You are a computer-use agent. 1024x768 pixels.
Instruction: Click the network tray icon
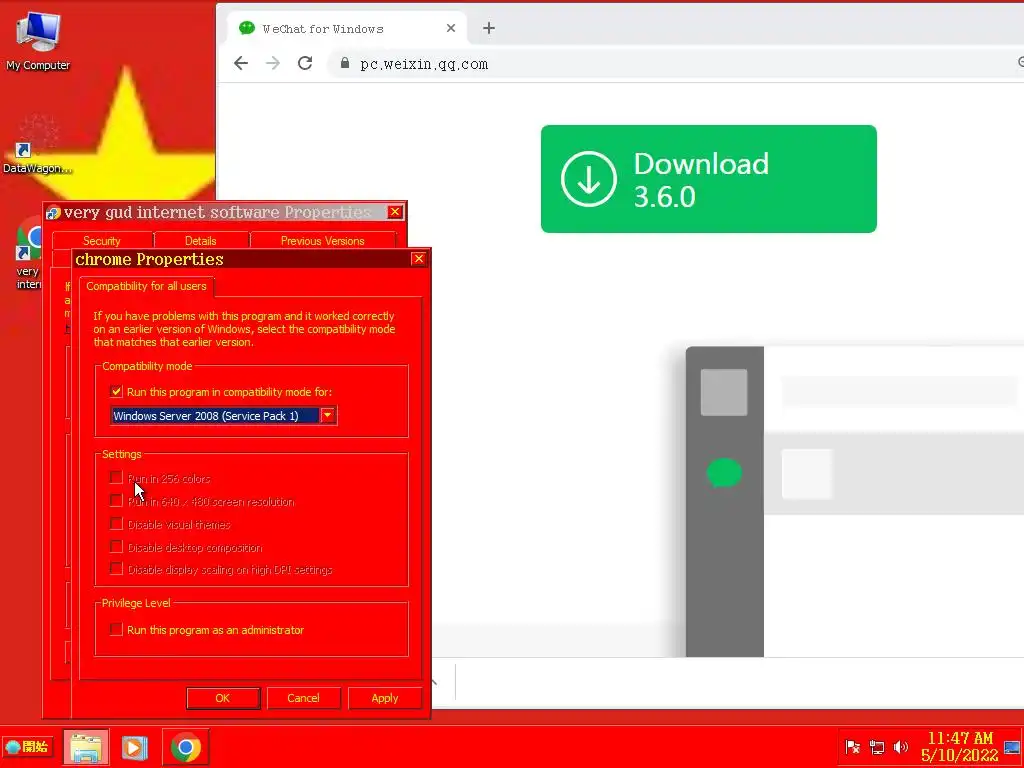pyautogui.click(x=876, y=747)
